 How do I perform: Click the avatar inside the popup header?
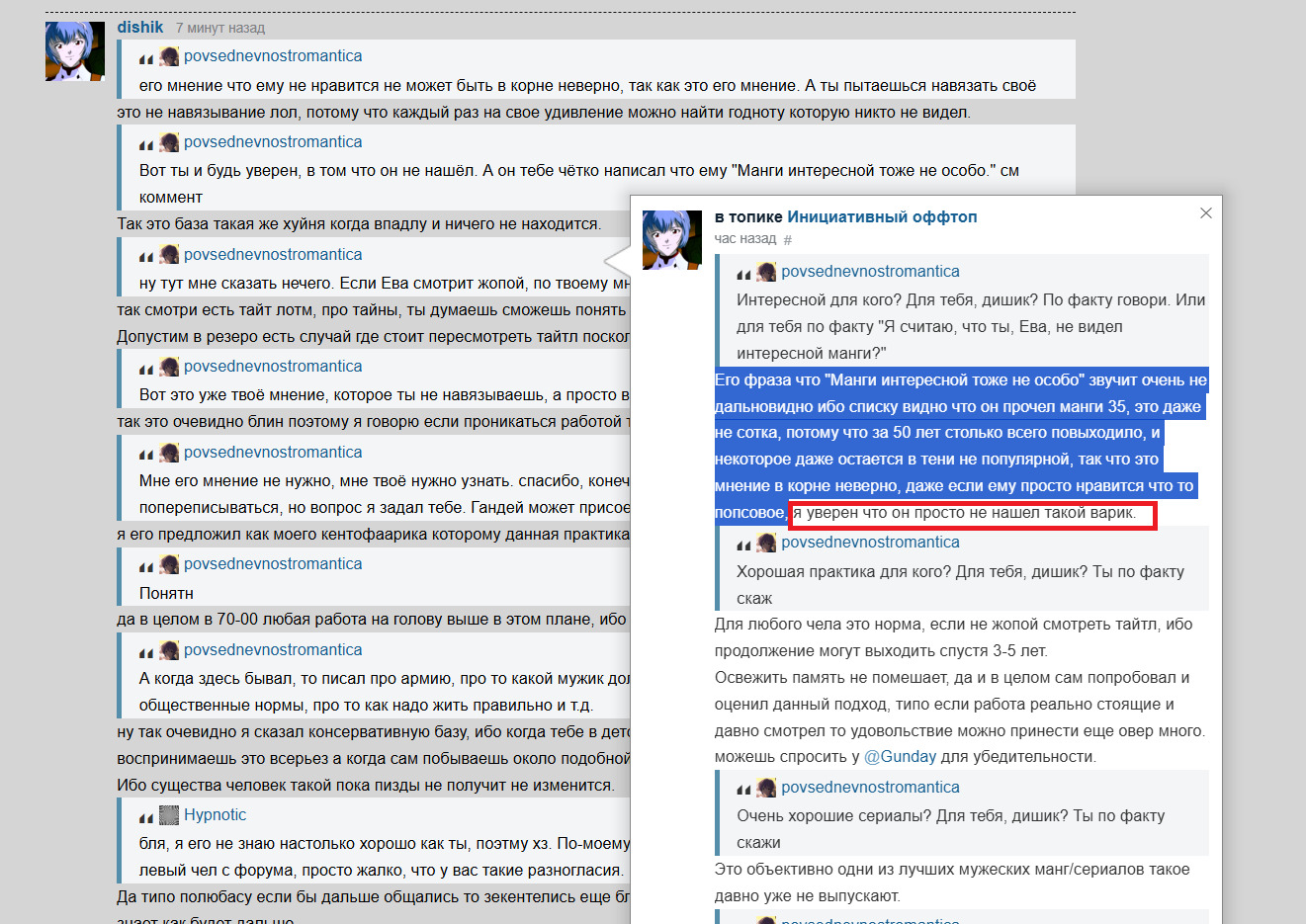(x=672, y=240)
